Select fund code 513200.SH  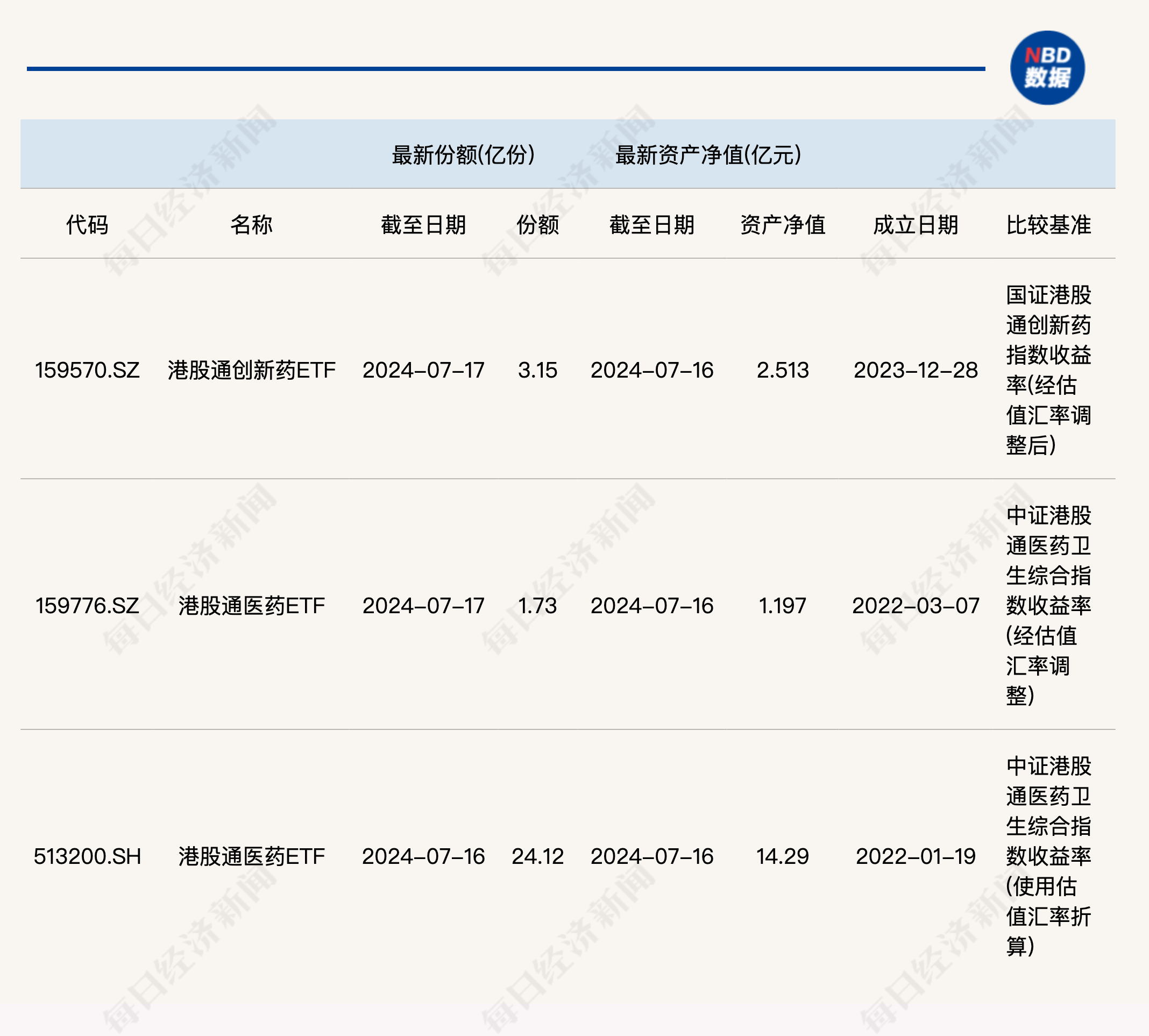tap(87, 856)
